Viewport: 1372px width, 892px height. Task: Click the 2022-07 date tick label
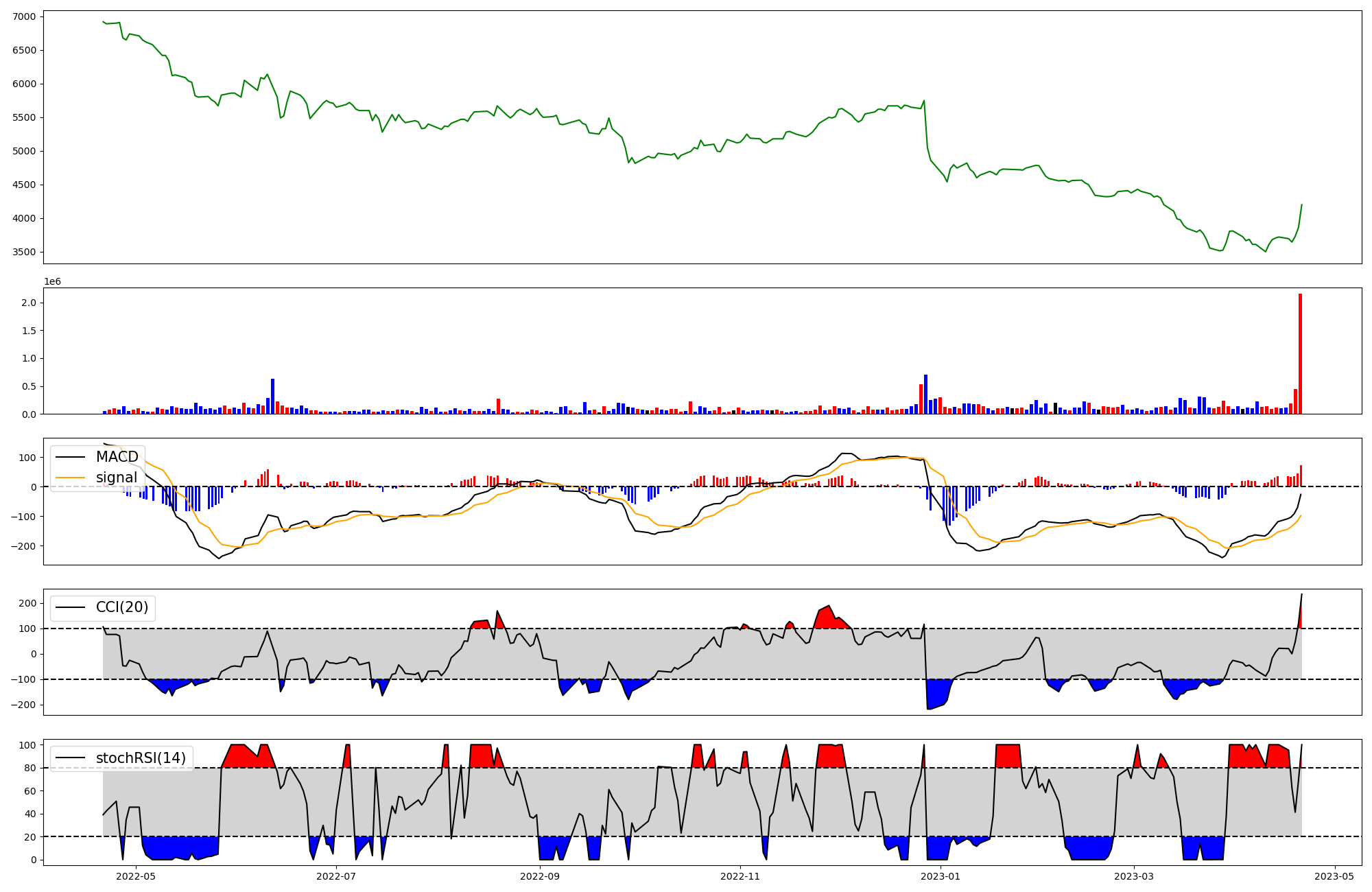pyautogui.click(x=336, y=876)
